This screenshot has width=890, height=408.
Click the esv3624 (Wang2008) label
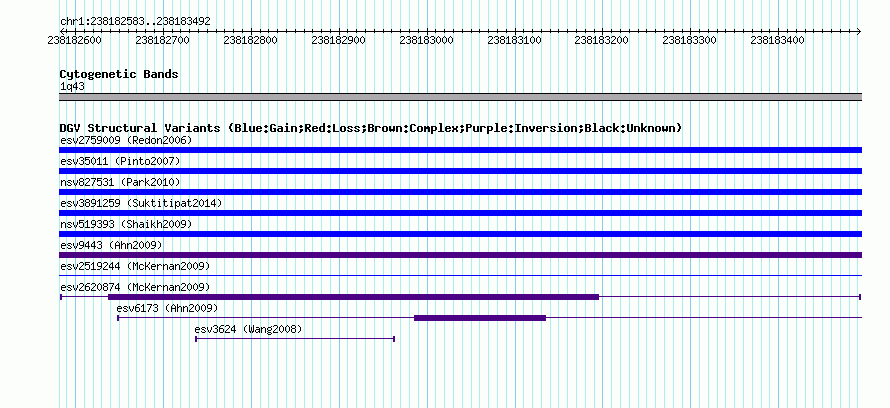click(x=248, y=329)
